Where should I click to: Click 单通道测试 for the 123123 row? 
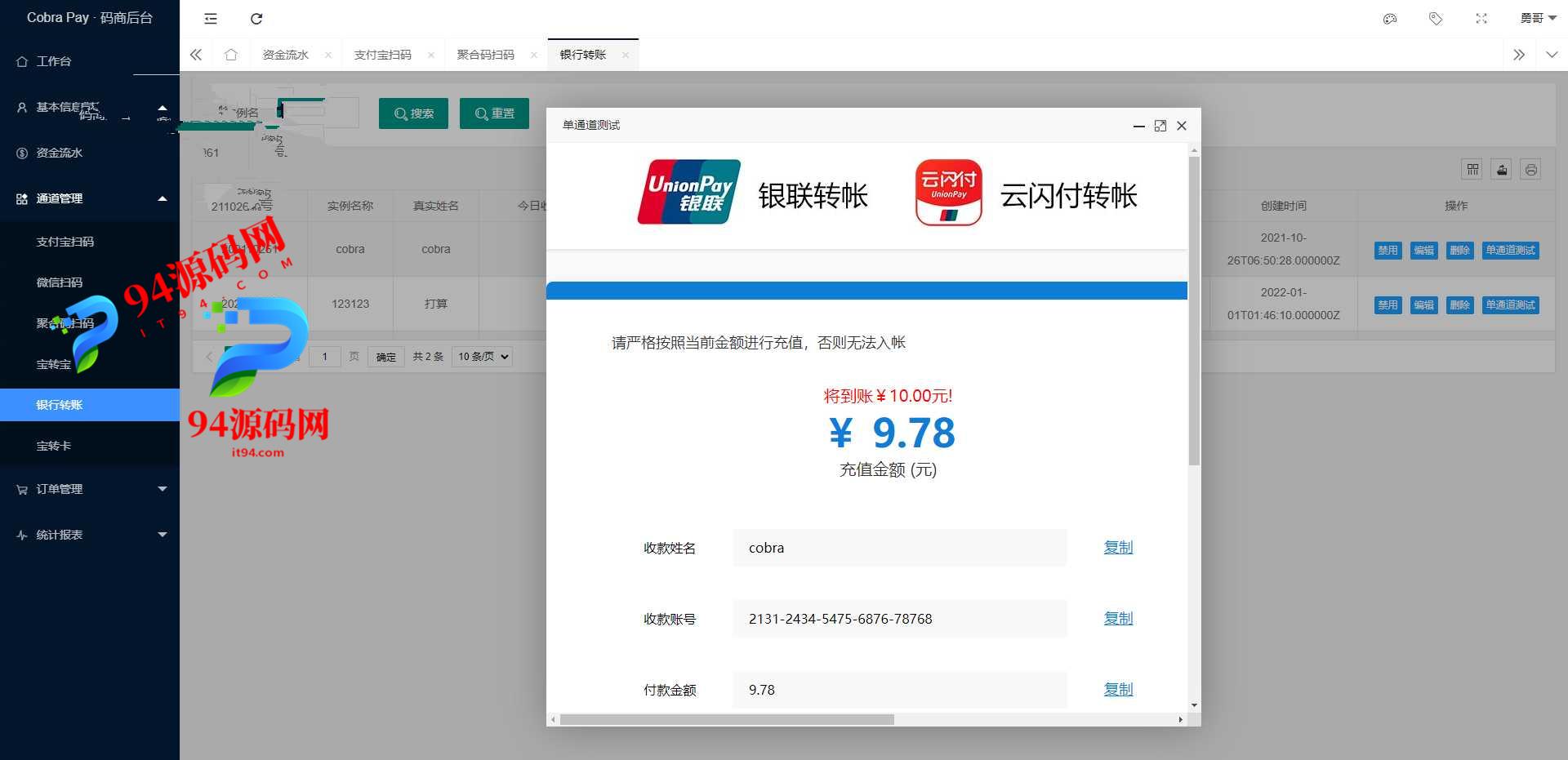click(x=1510, y=304)
